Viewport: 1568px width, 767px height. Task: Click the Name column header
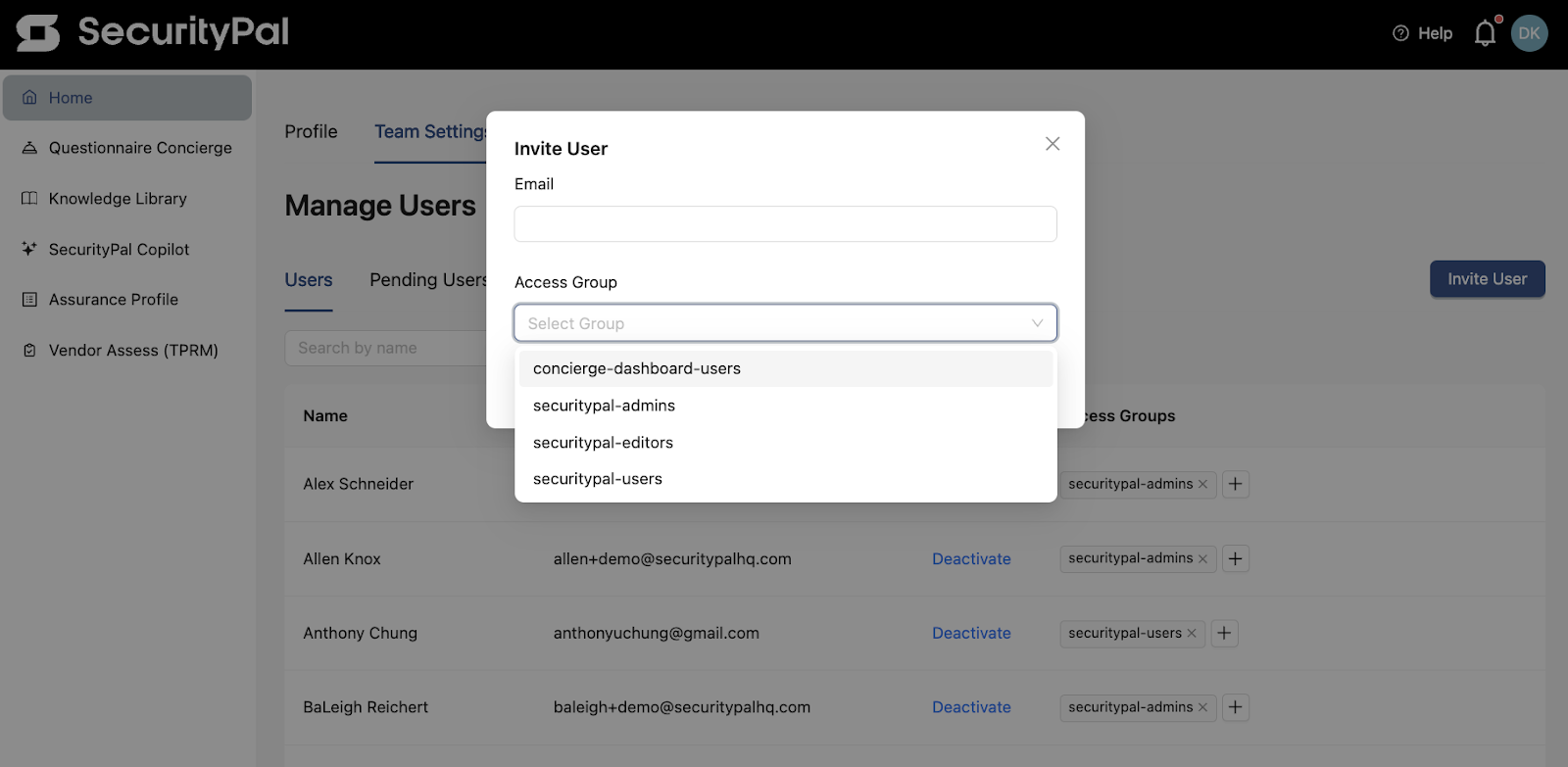[x=325, y=416]
